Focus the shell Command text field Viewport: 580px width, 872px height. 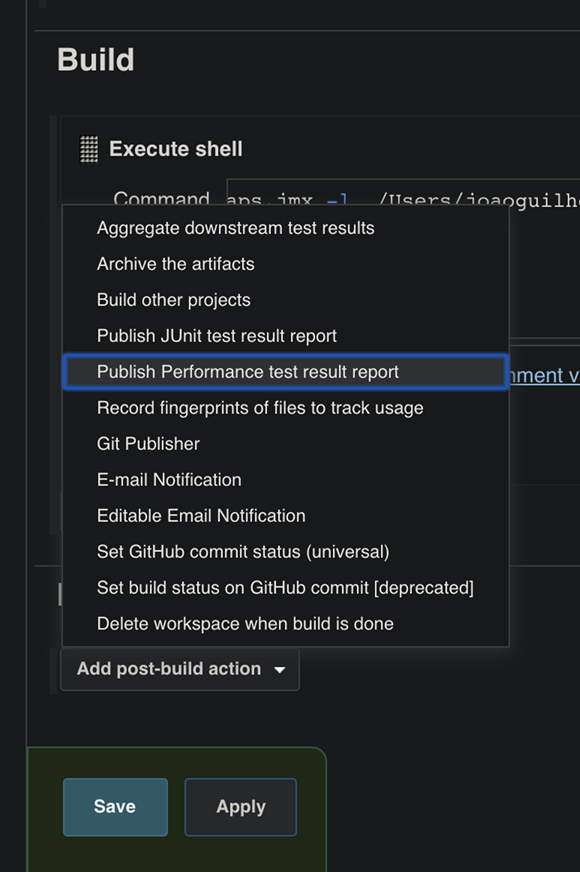click(403, 192)
